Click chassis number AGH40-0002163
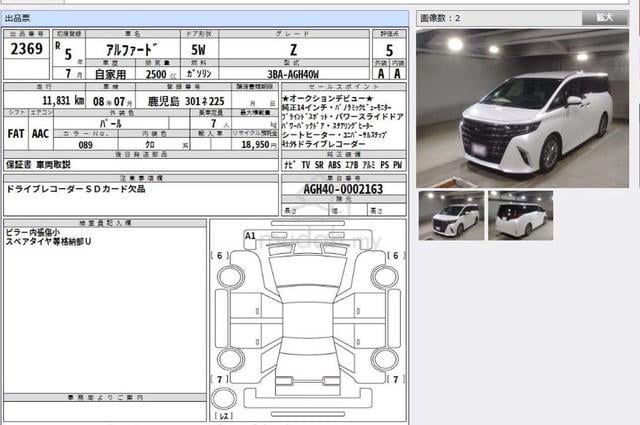The width and height of the screenshot is (640, 425). tap(343, 189)
